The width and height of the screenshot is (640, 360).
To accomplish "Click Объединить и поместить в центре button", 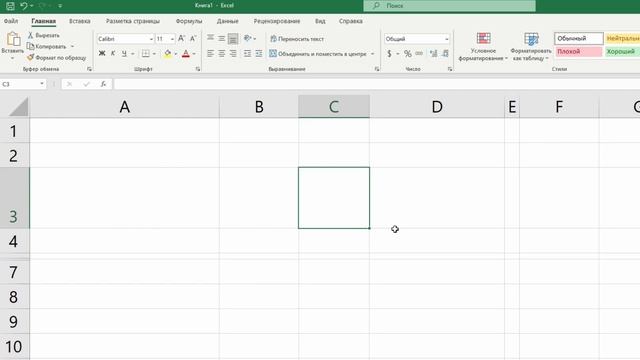I will click(318, 53).
